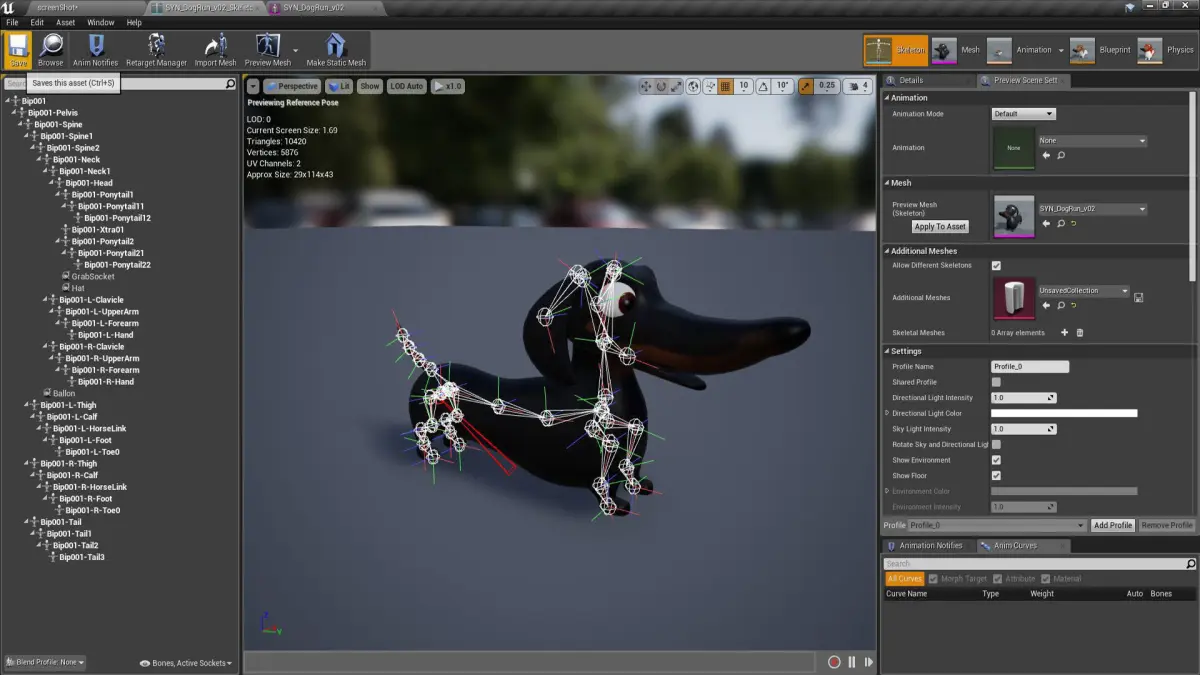Select the translate gizmo tool in viewport

pyautogui.click(x=646, y=87)
